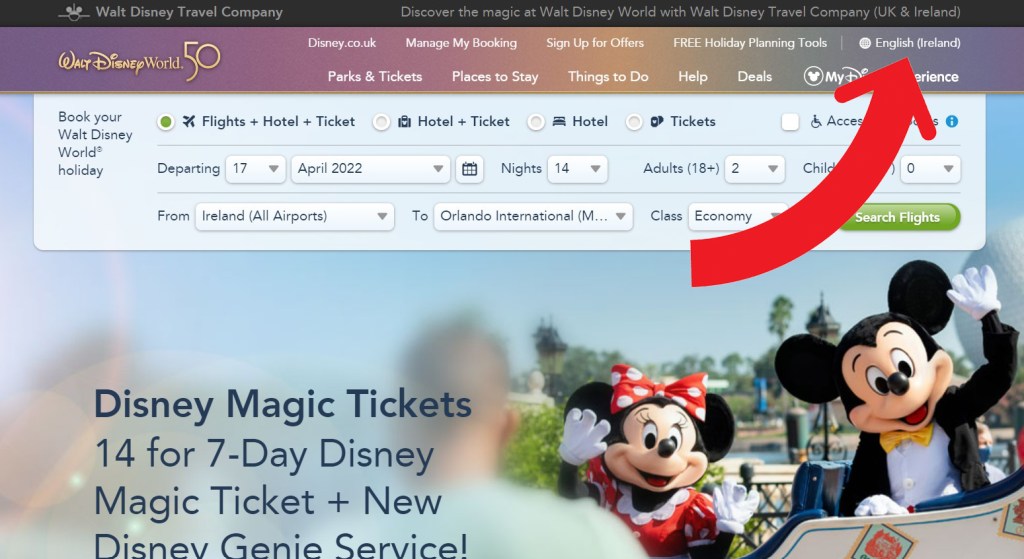This screenshot has width=1024, height=559.
Task: Choose the Tickets radio option
Action: [634, 122]
